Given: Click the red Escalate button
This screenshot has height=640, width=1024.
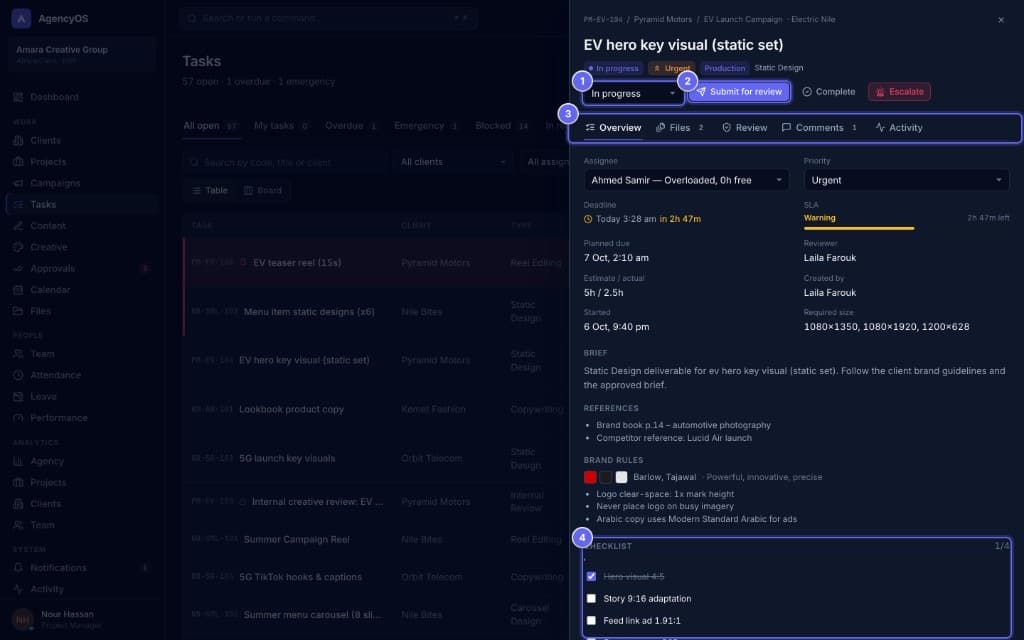Looking at the screenshot, I should 899,92.
